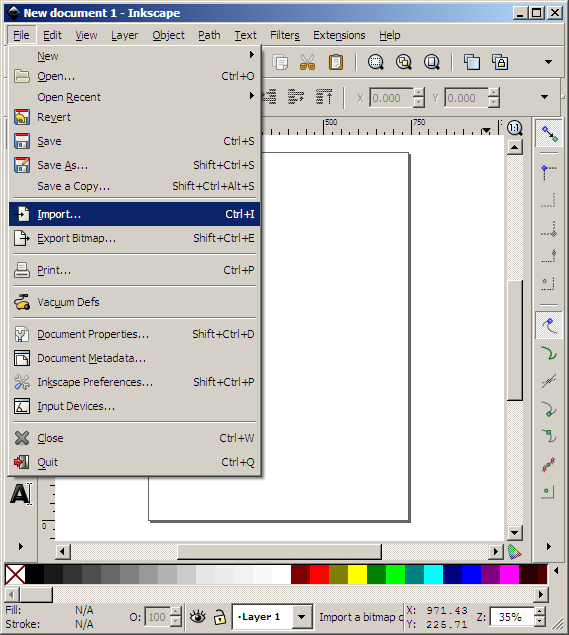The image size is (569, 635).
Task: Toggle Enable snapping button at top right
Action: (549, 134)
